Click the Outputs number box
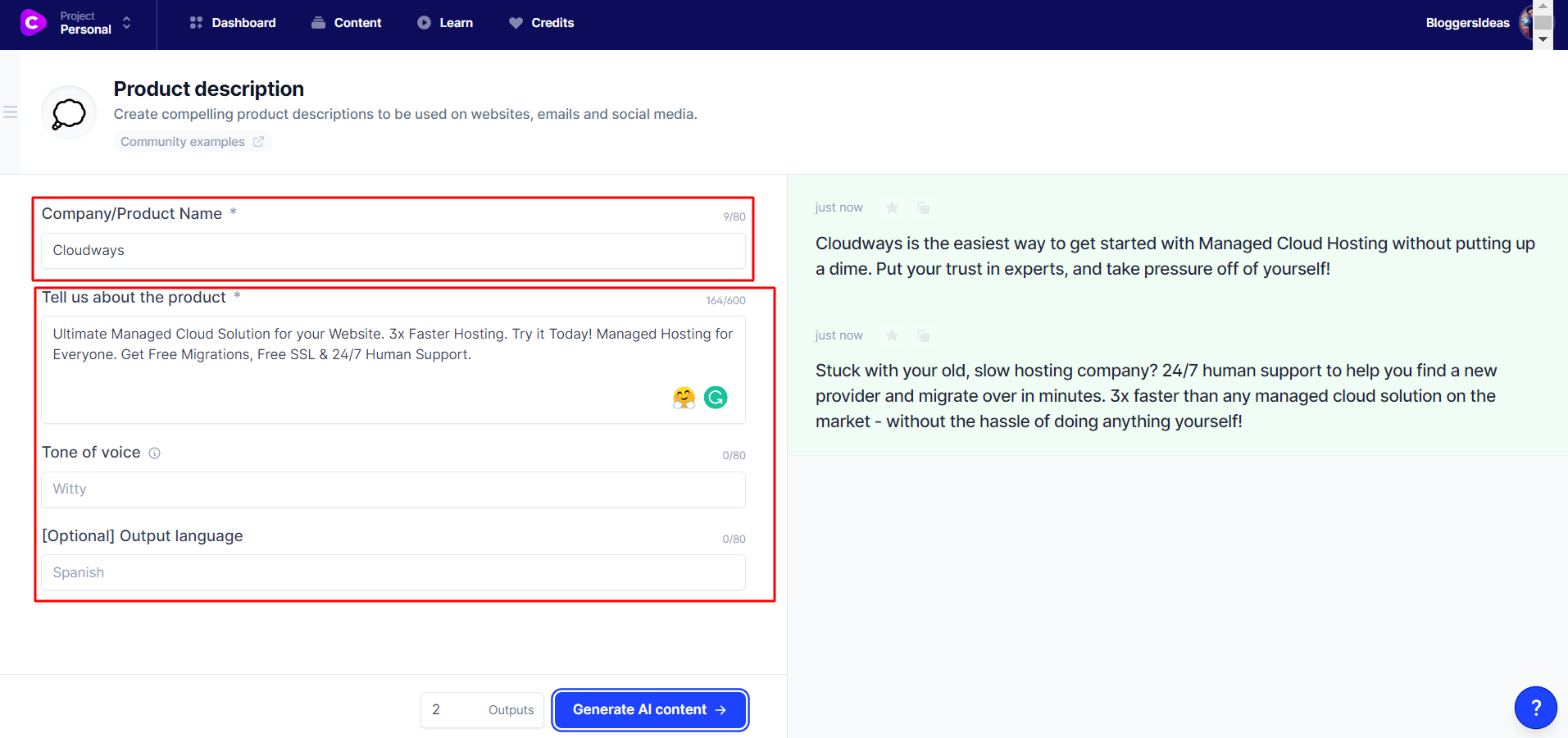 point(482,710)
